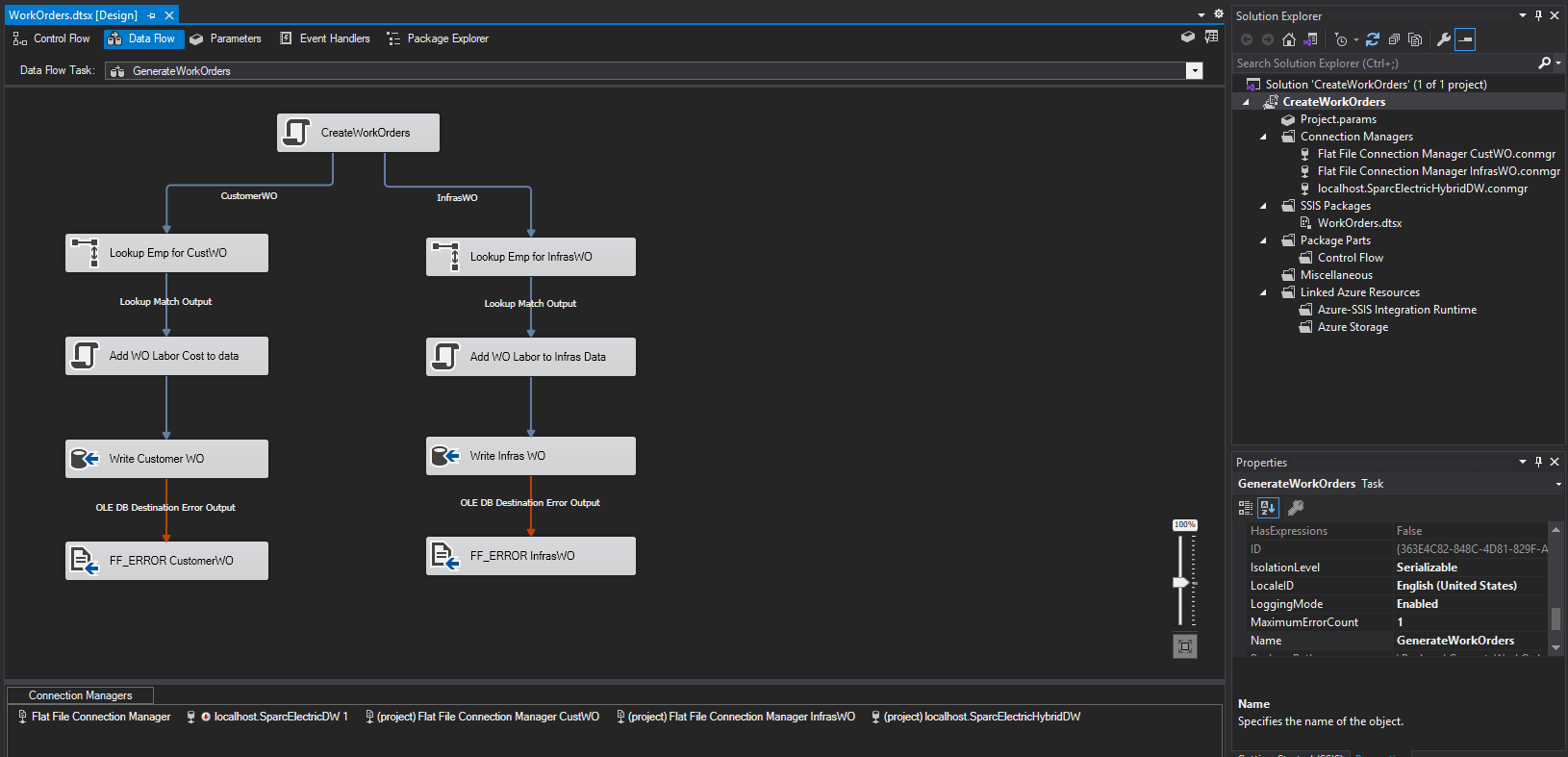The height and width of the screenshot is (757, 1568).
Task: Click the Properties scrollbar thumb
Action: click(1555, 618)
